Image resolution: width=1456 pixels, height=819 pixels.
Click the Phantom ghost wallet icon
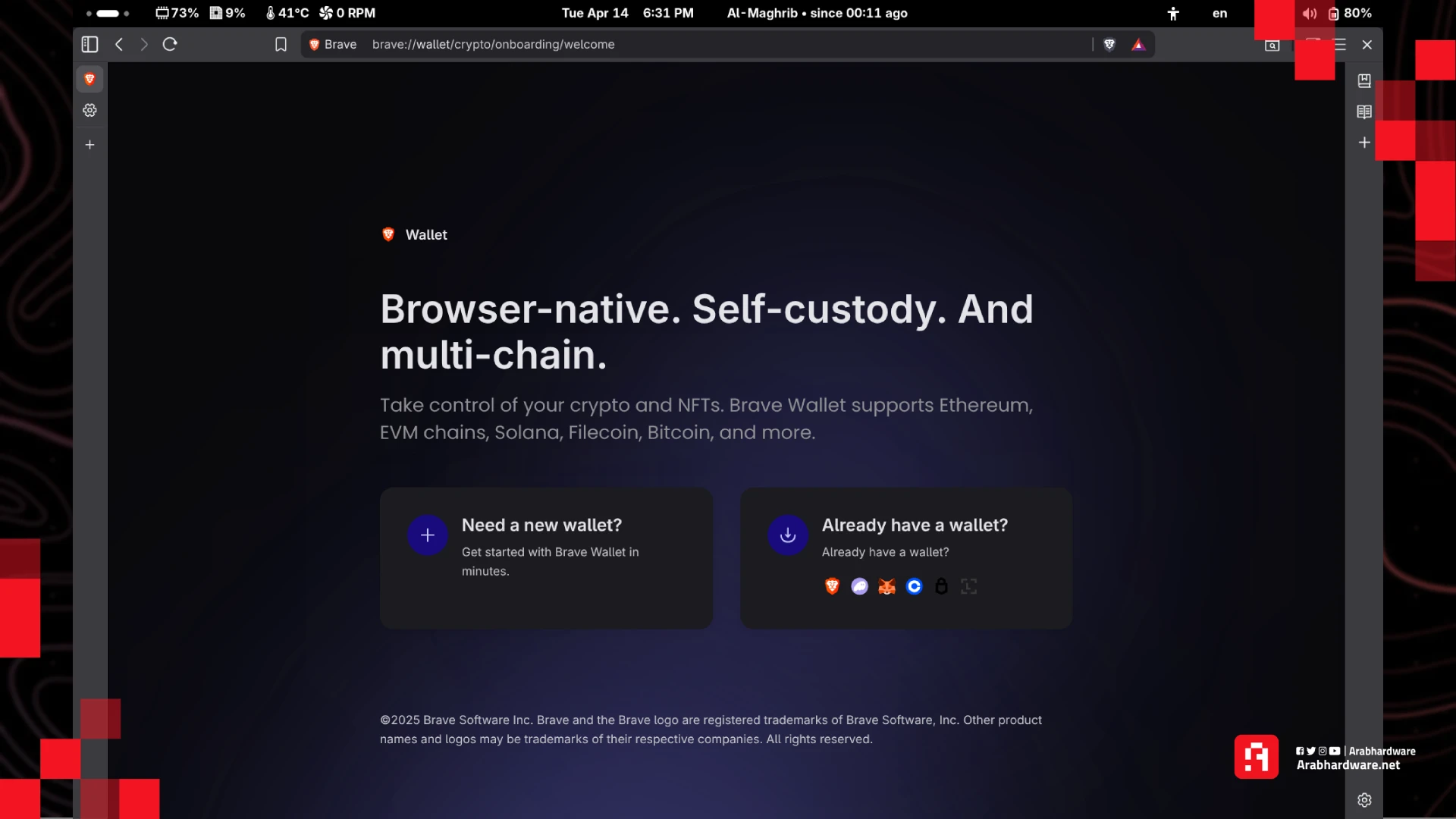859,586
